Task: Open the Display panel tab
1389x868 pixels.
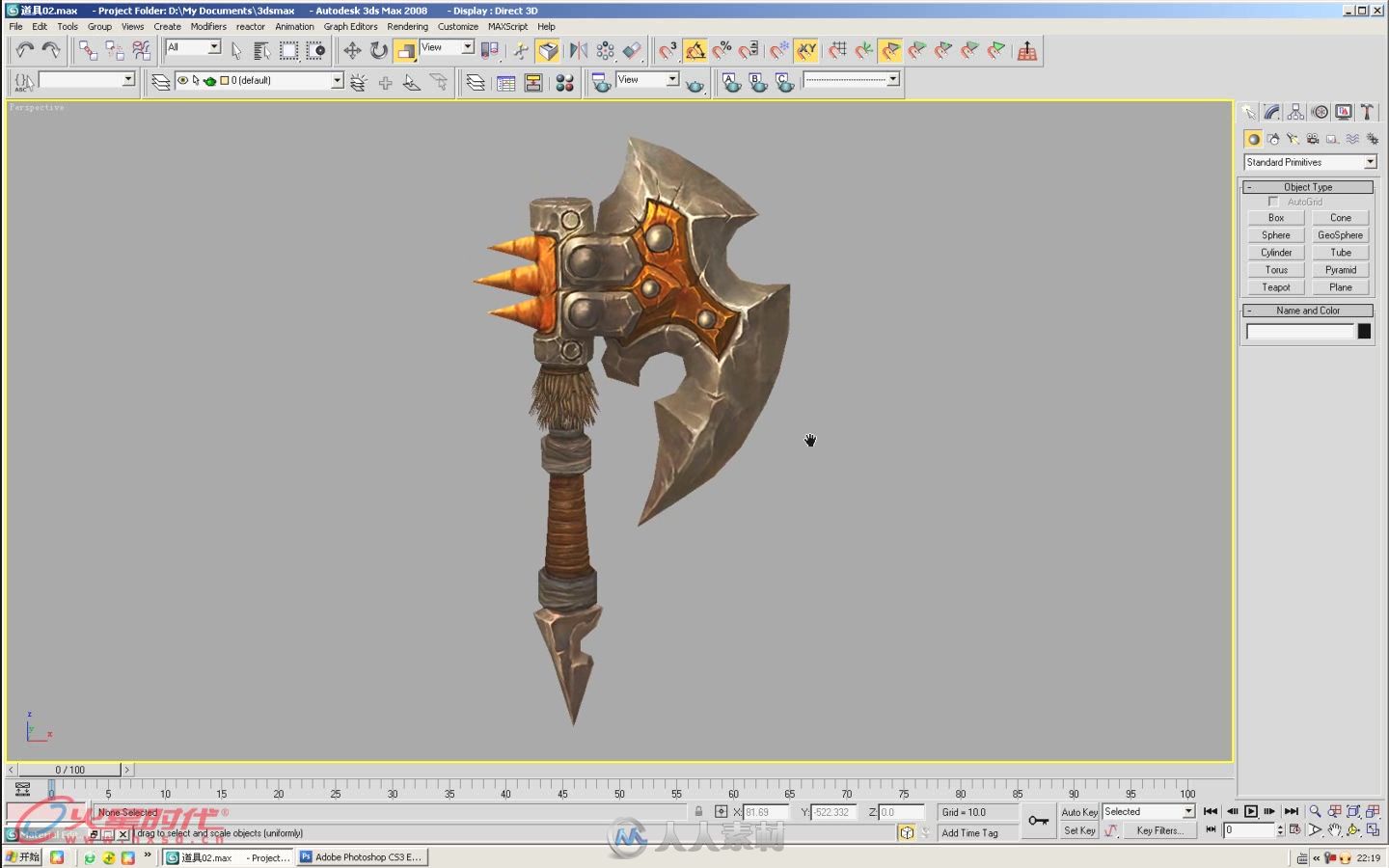Action: 1343,112
